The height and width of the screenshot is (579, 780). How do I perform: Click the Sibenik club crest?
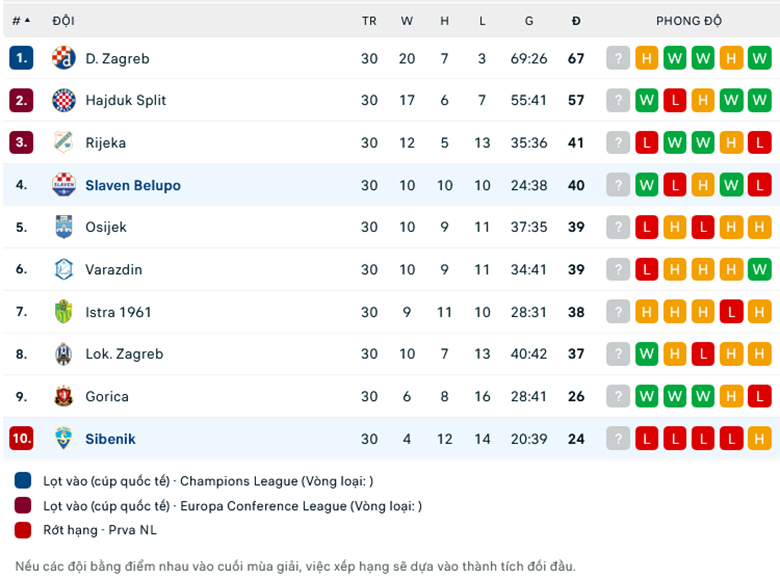(x=64, y=438)
